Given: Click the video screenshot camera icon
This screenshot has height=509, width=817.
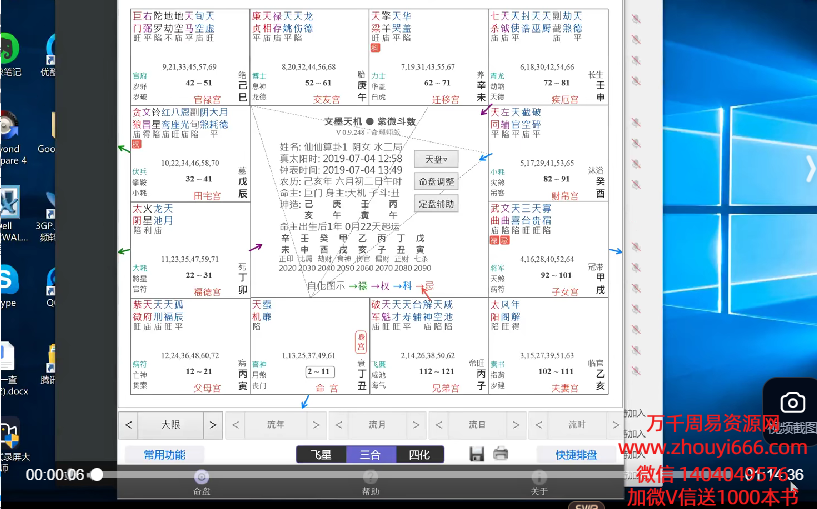Looking at the screenshot, I should tap(792, 403).
